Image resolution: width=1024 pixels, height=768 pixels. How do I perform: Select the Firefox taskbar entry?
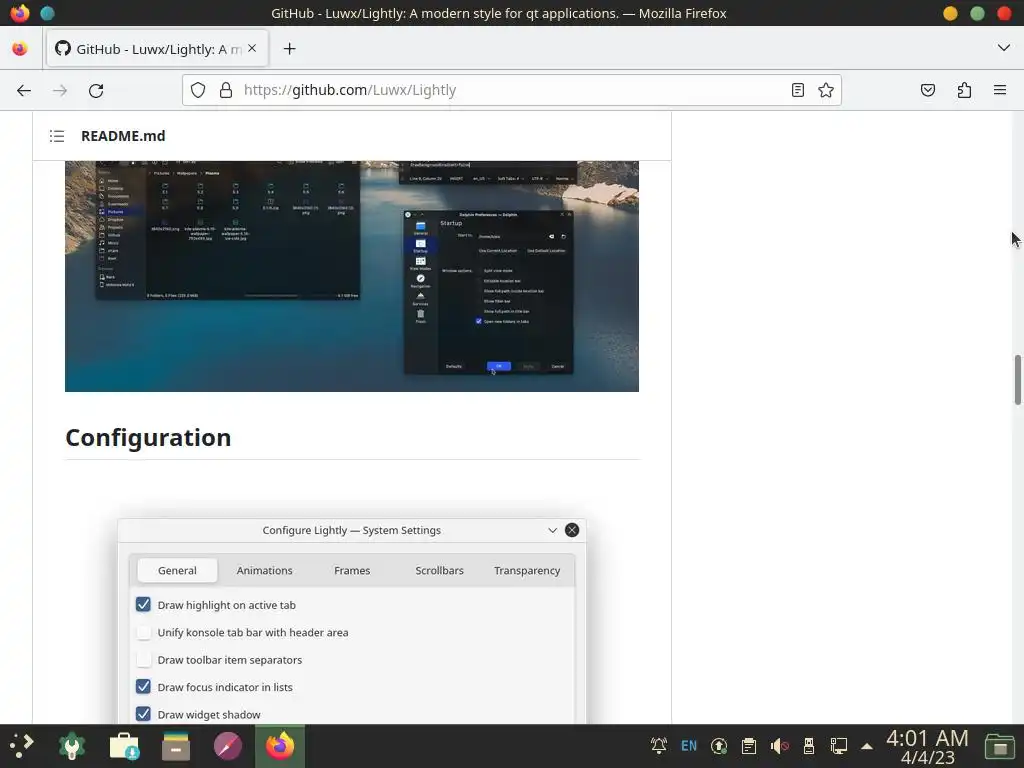click(280, 746)
